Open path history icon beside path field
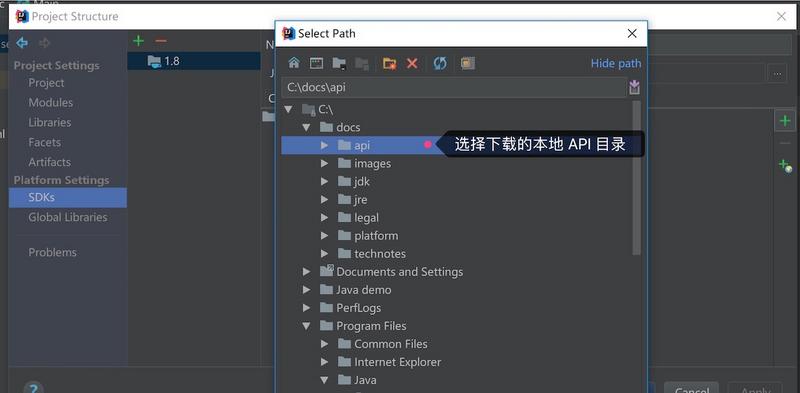The width and height of the screenshot is (800, 393). [634, 87]
